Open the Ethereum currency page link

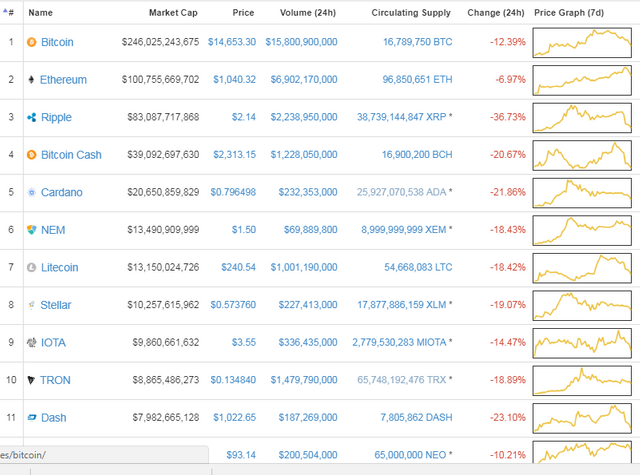[x=63, y=80]
